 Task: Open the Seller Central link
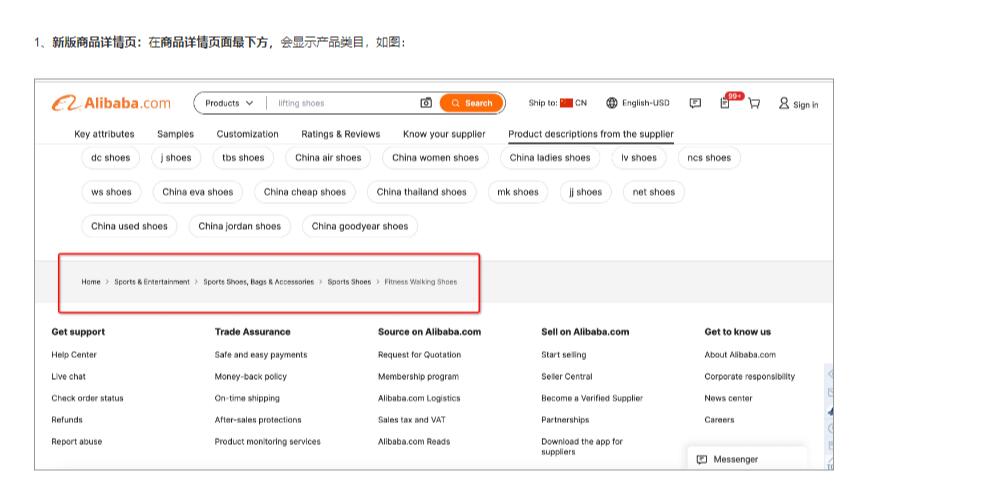567,376
